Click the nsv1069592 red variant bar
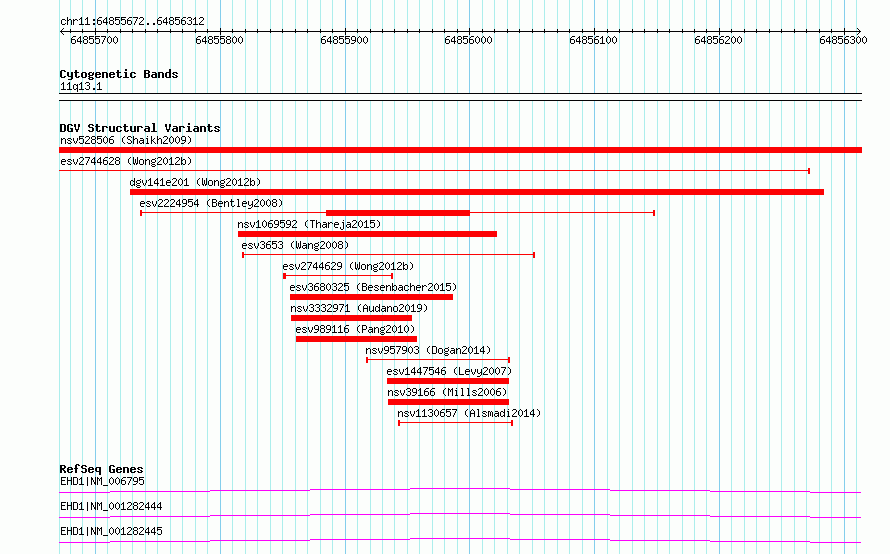The height and width of the screenshot is (554, 890). (x=367, y=234)
